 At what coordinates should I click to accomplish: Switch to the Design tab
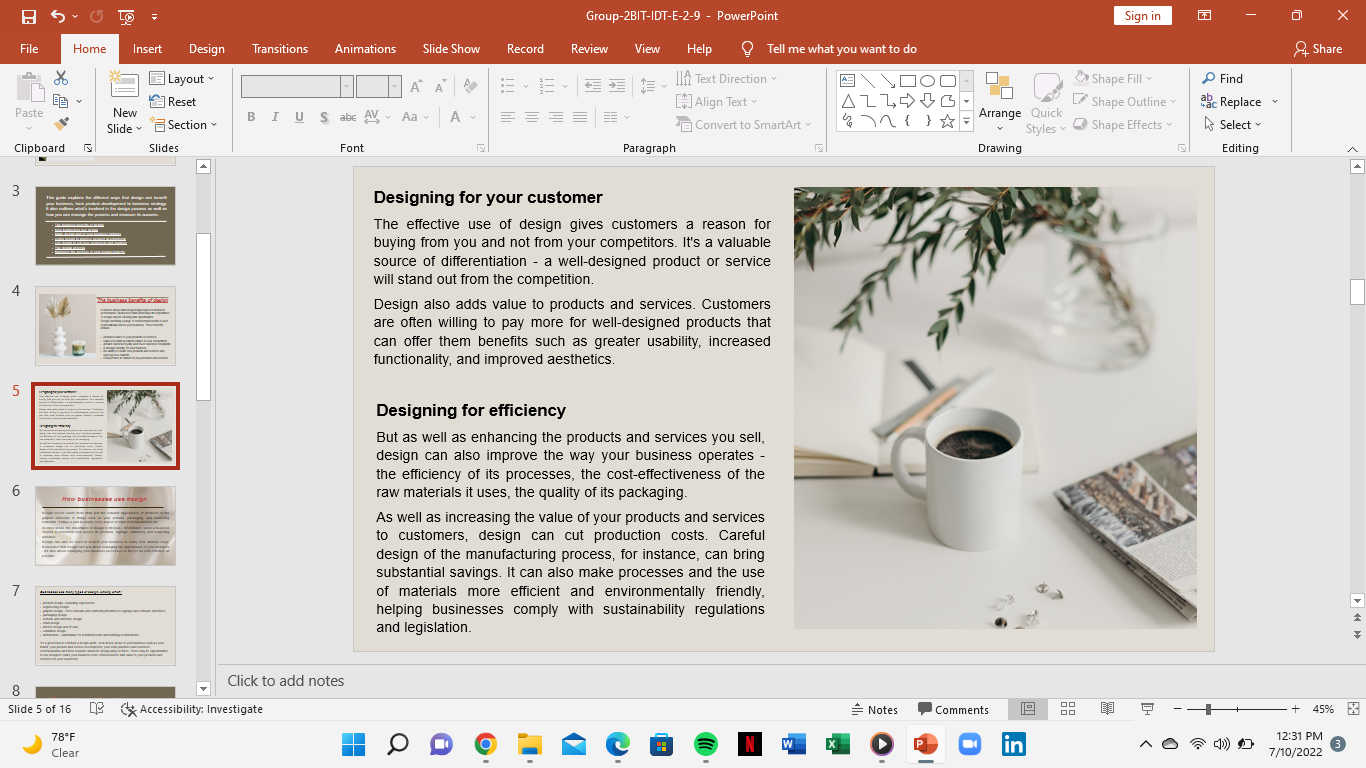(x=207, y=49)
